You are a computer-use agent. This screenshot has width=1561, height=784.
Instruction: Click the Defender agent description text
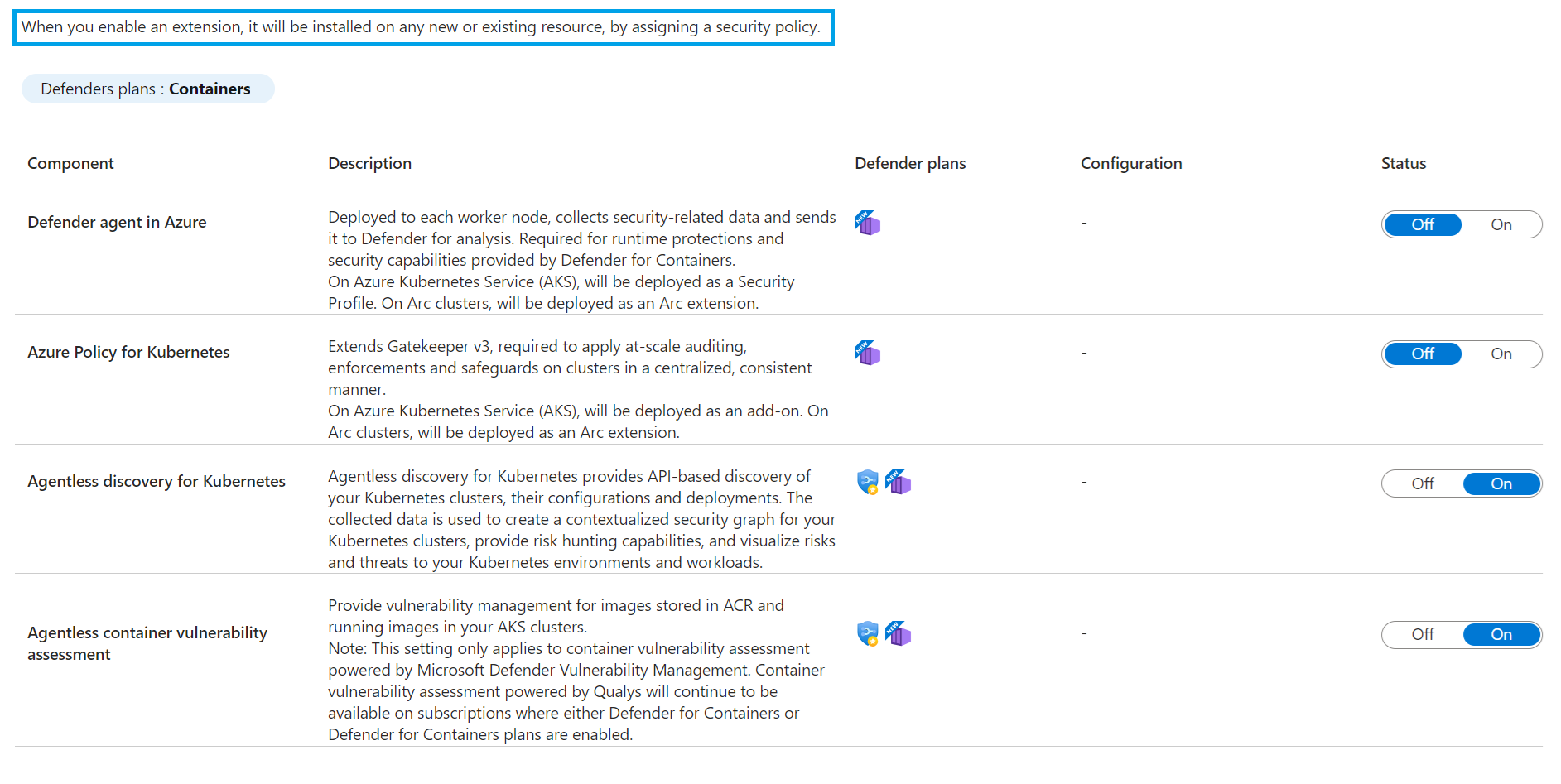pos(582,260)
